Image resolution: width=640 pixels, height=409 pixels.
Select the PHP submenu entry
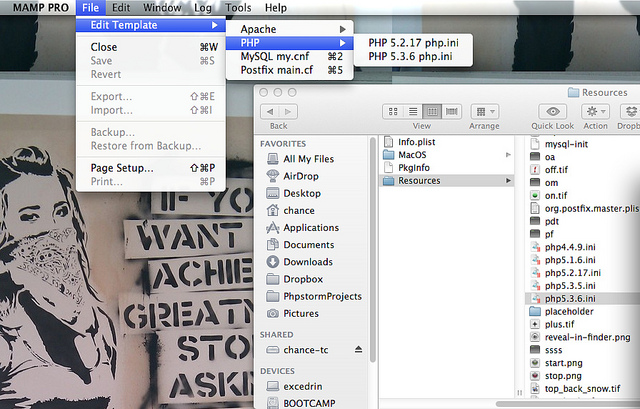pos(289,42)
